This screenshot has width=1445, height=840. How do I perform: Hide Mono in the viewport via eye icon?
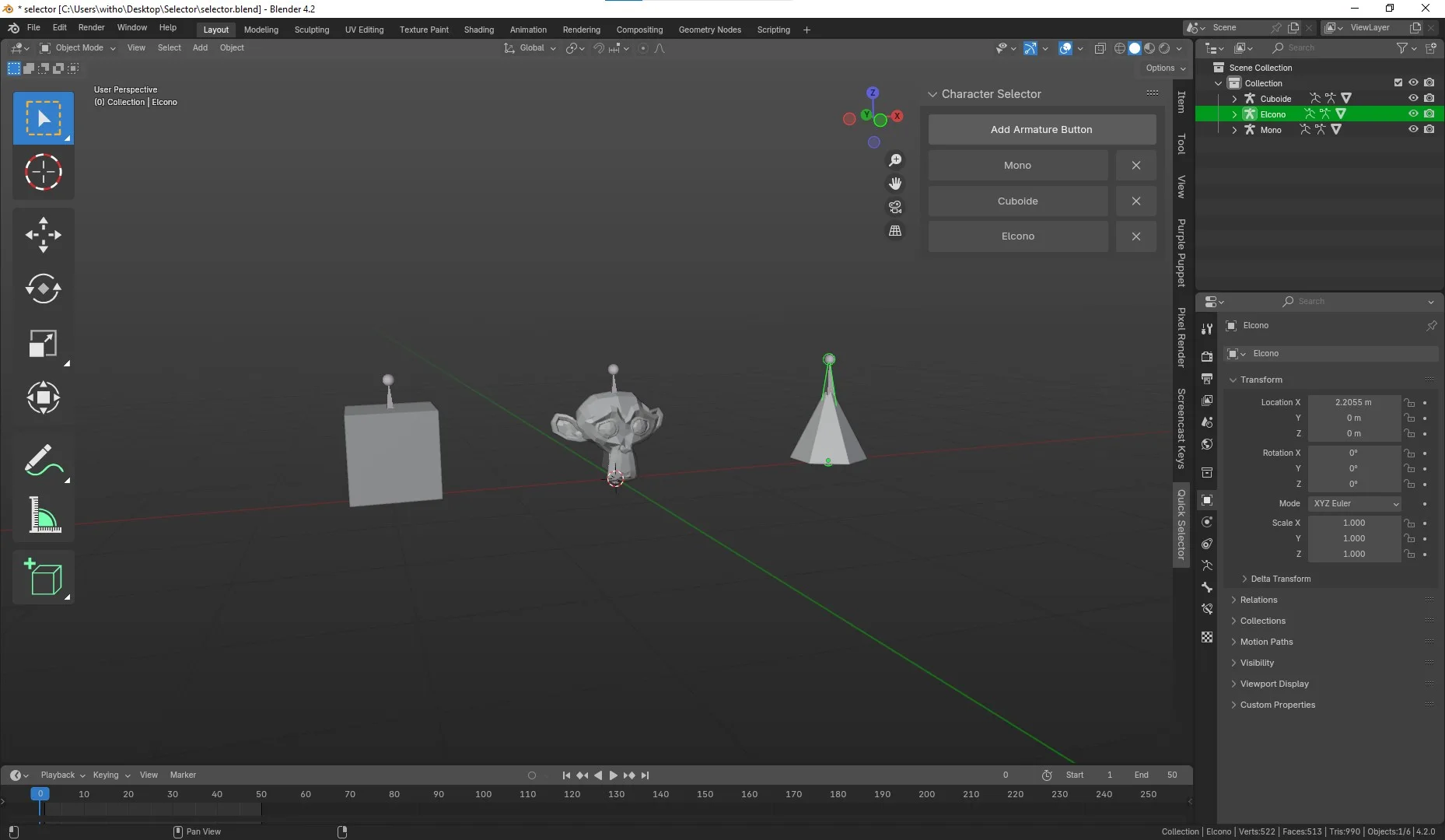(1413, 129)
